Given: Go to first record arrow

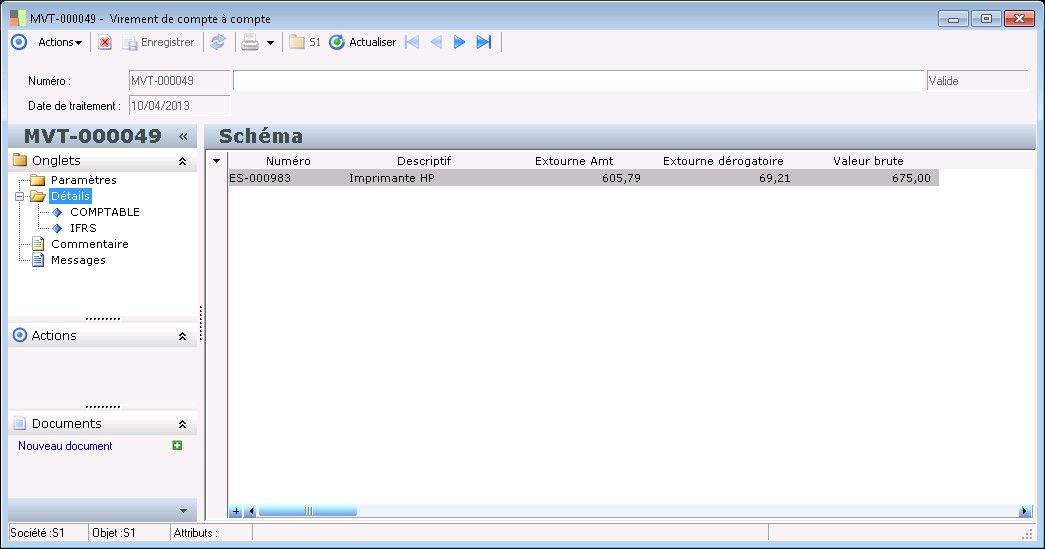Looking at the screenshot, I should coord(413,42).
